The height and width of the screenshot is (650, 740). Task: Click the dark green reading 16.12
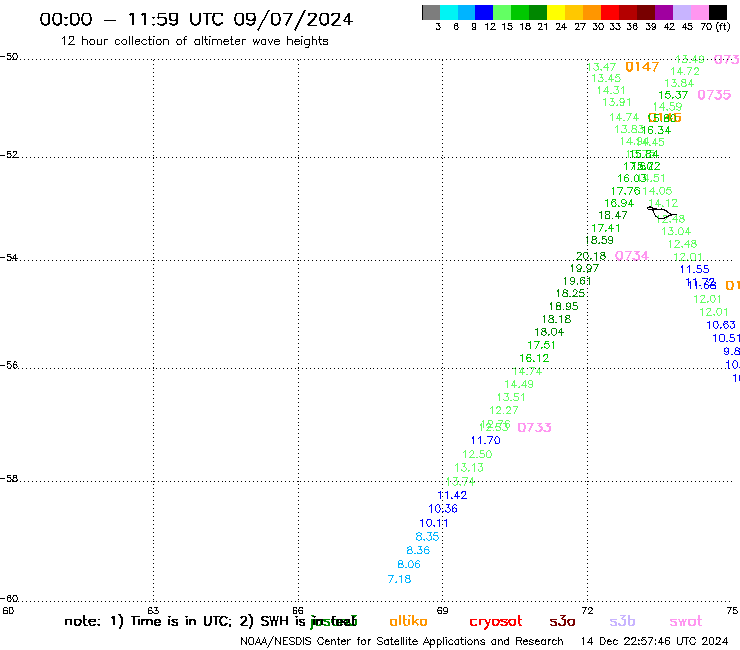tap(534, 358)
